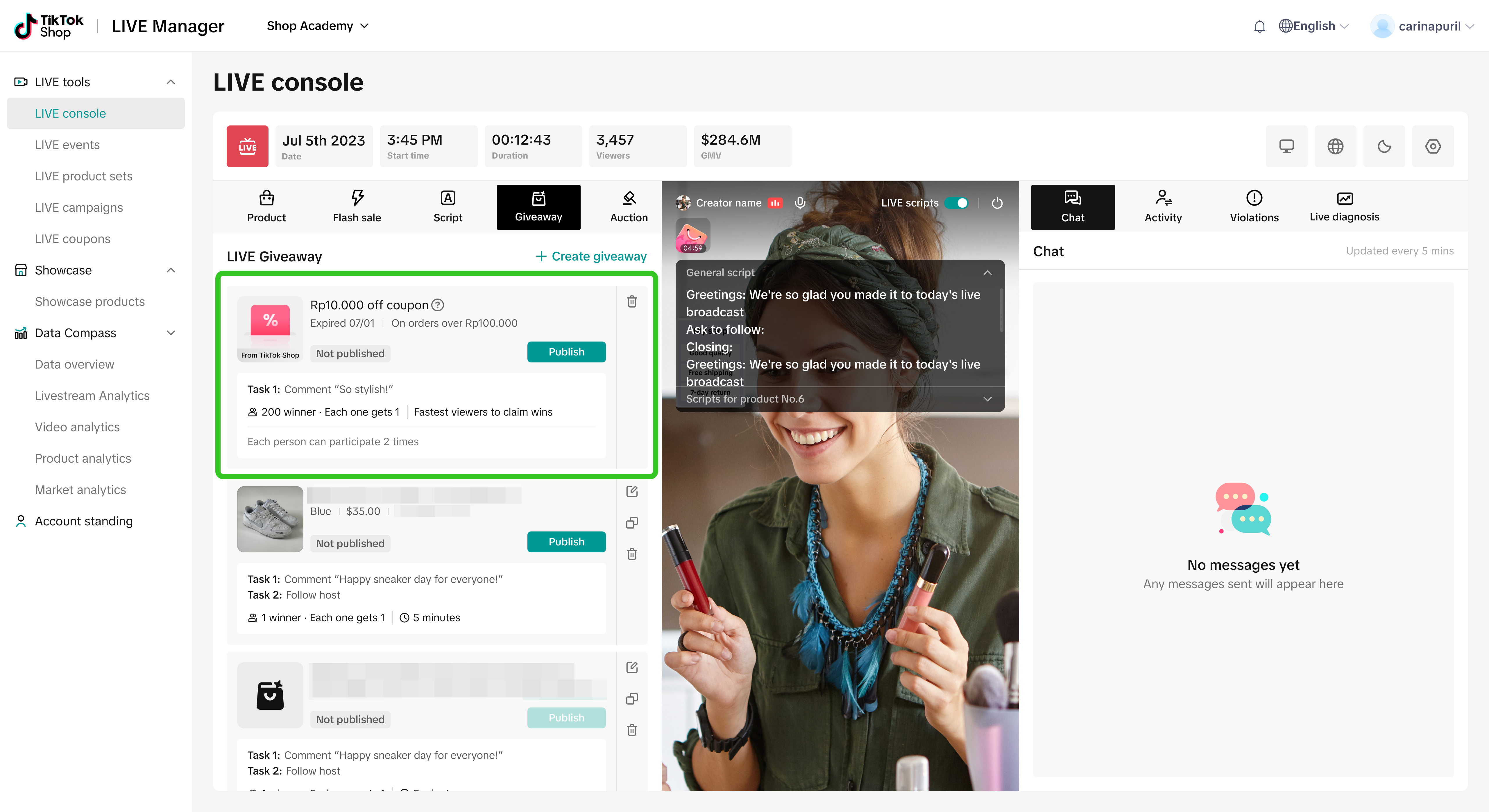
Task: Switch to dark mode with the moon icon
Action: point(1384,147)
